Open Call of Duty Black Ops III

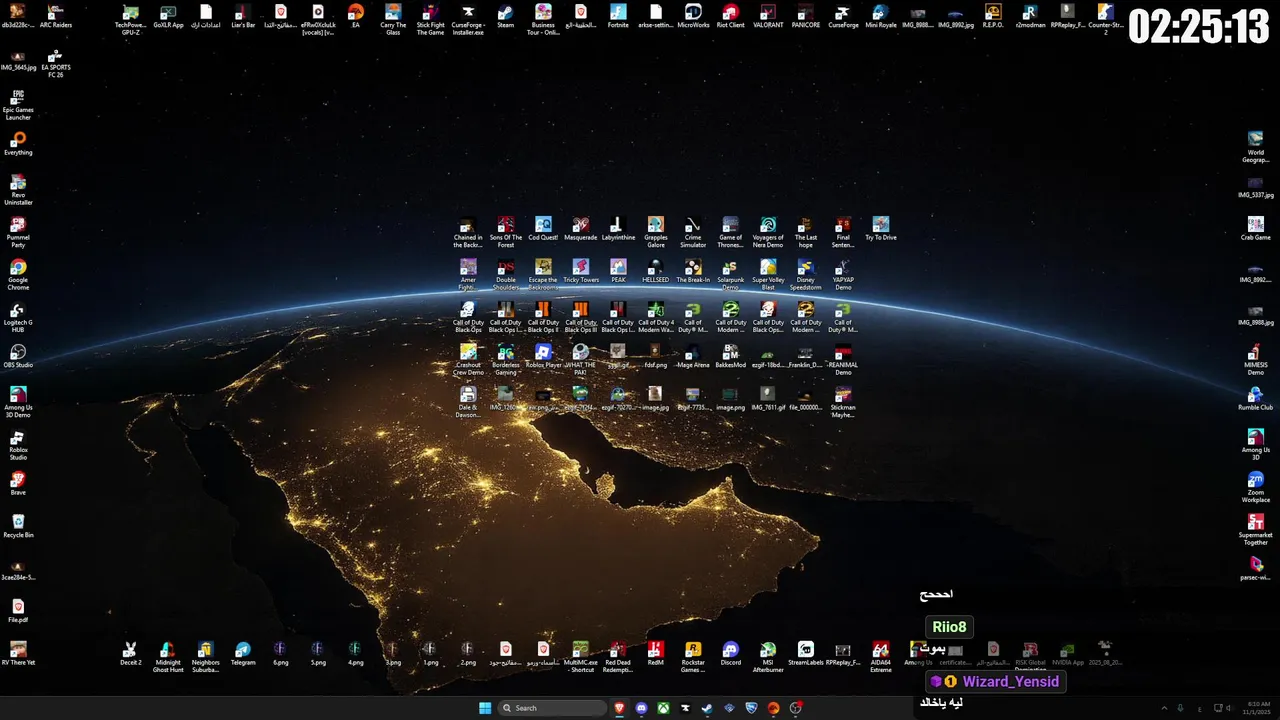click(x=581, y=317)
